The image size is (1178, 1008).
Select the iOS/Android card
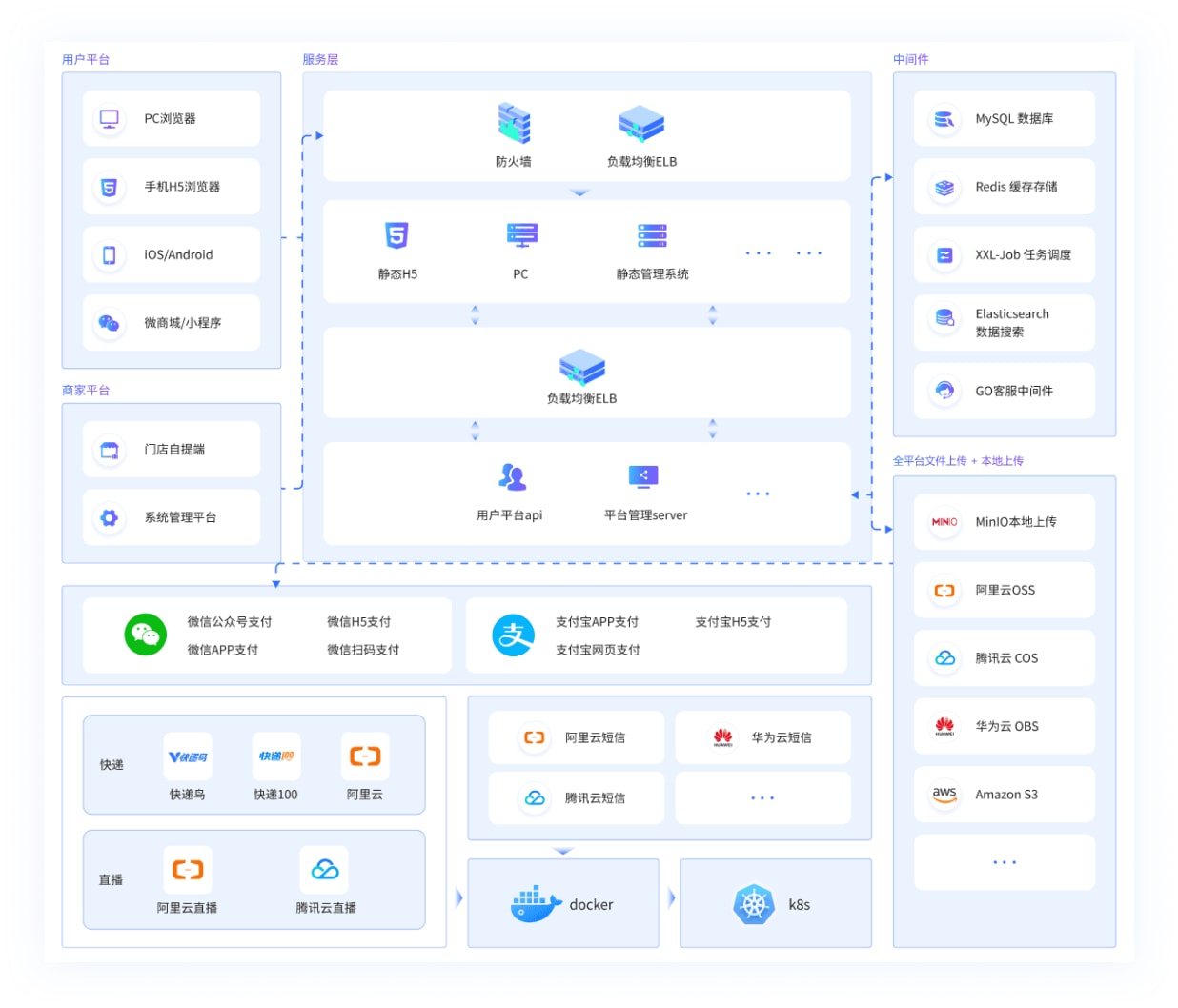tap(172, 254)
